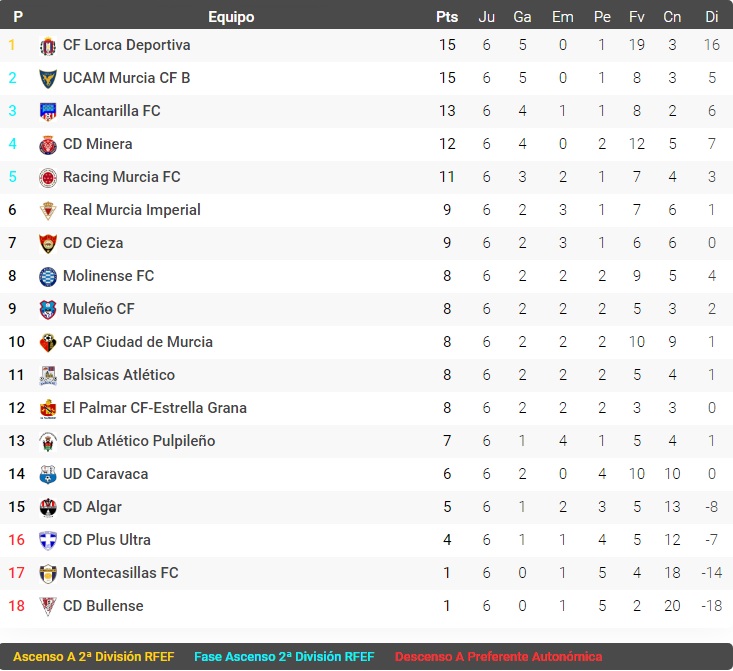The image size is (733, 671).
Task: Click the Molinense FC team logo
Action: pyautogui.click(x=48, y=277)
